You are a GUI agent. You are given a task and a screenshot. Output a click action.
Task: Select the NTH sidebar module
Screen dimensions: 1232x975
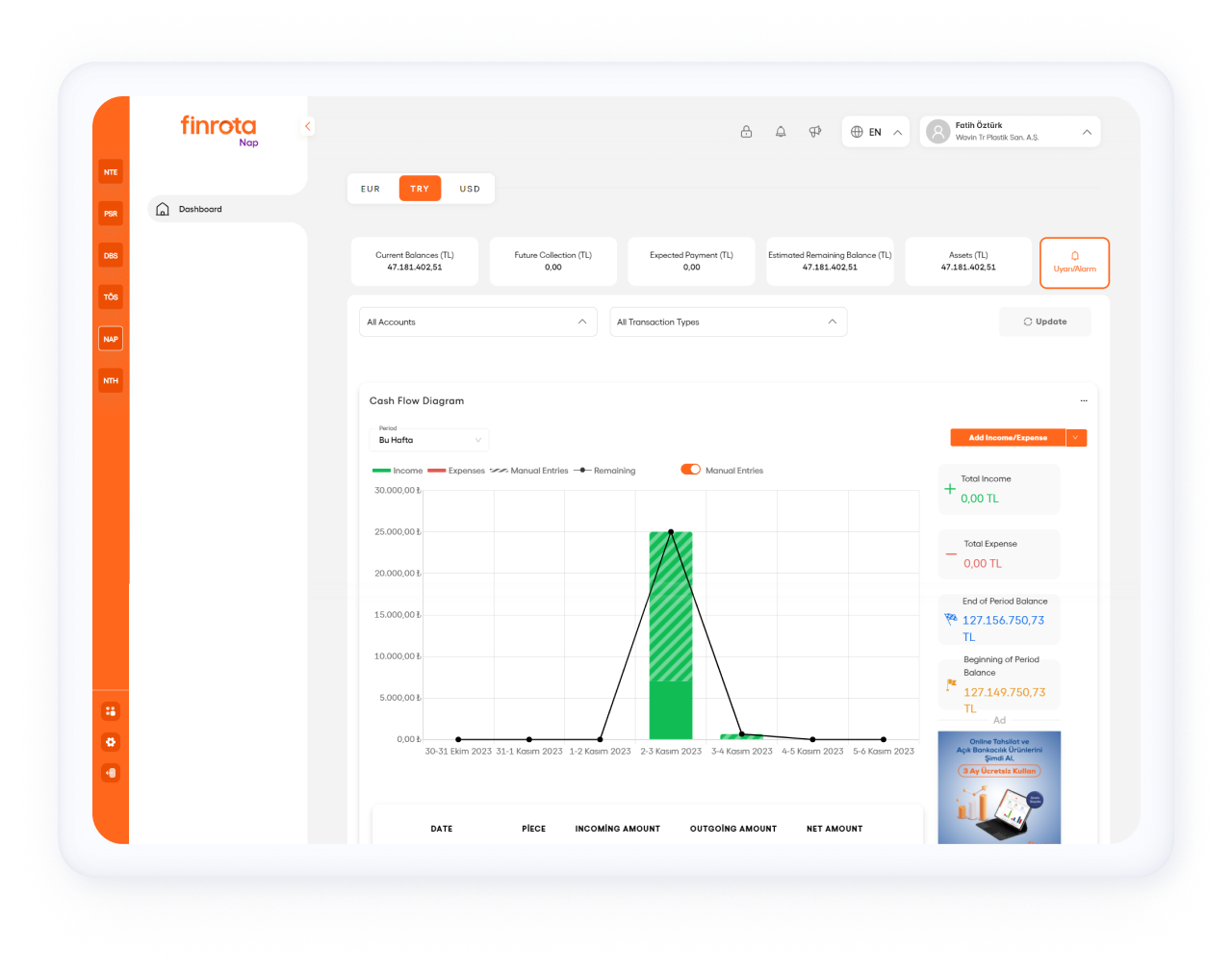click(x=111, y=380)
